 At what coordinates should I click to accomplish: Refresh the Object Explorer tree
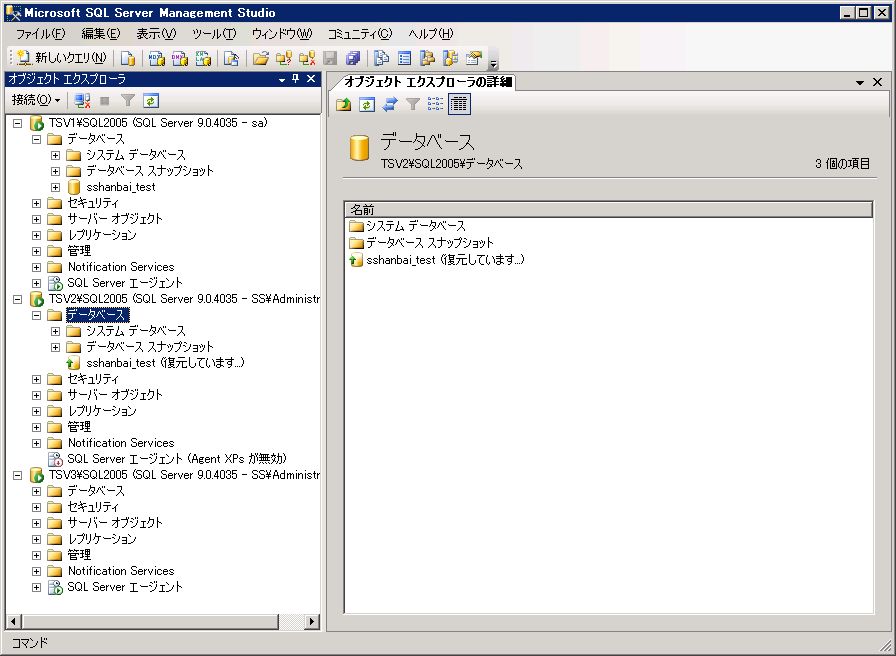[151, 101]
